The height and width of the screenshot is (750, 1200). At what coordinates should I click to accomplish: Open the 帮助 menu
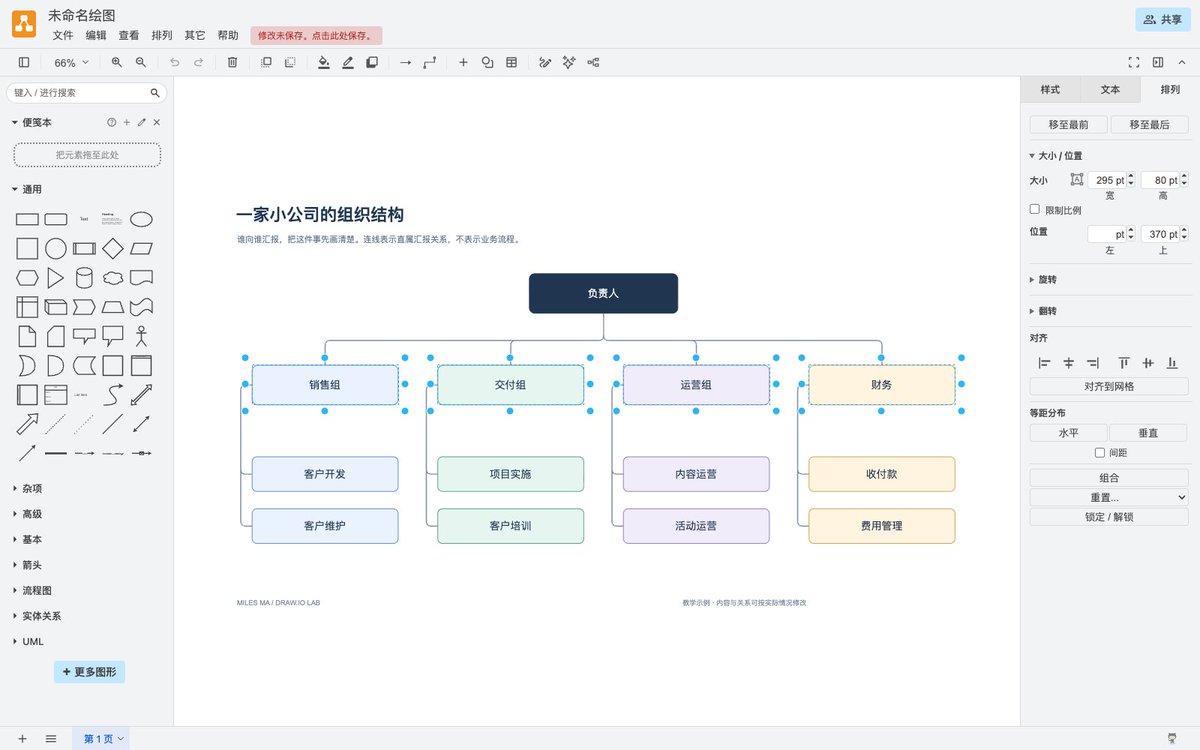[228, 35]
